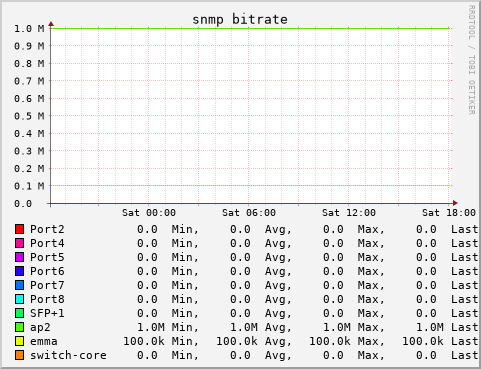Image resolution: width=481 pixels, height=369 pixels.
Task: Click the 1.0 M y-axis label
Action: 29,29
